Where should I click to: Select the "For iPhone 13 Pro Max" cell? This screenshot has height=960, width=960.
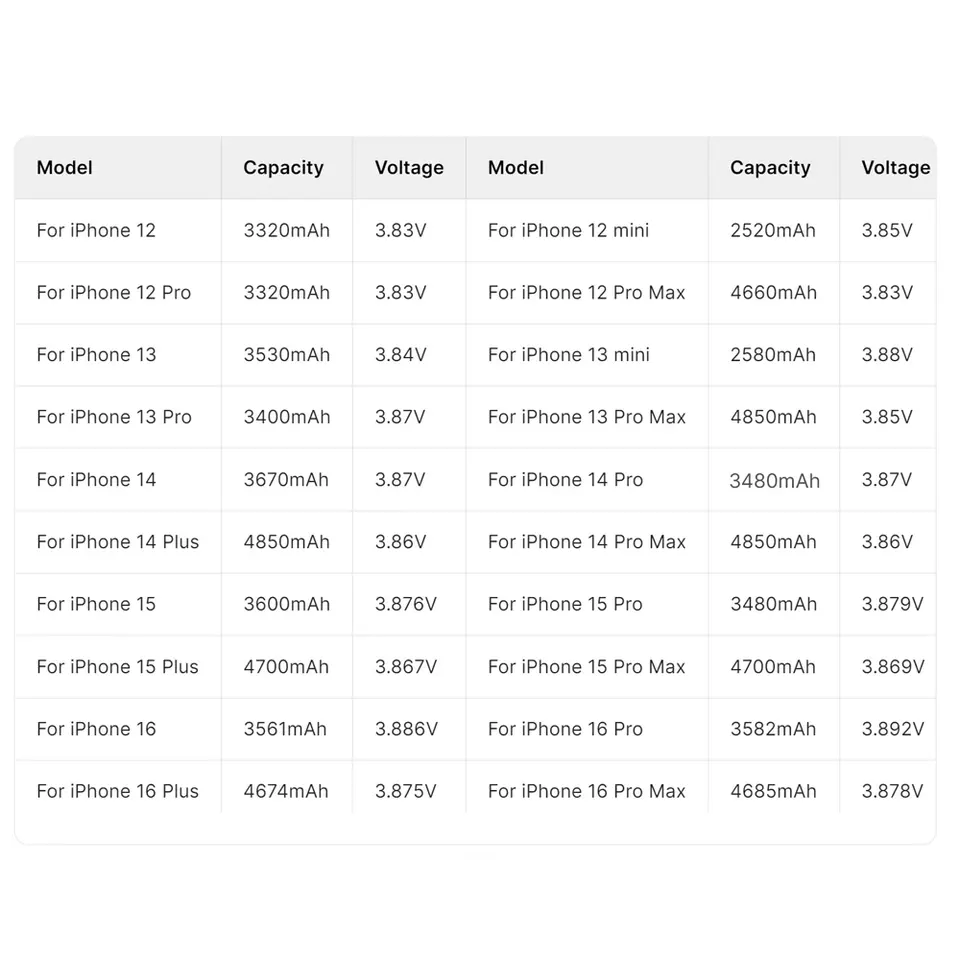click(x=586, y=417)
